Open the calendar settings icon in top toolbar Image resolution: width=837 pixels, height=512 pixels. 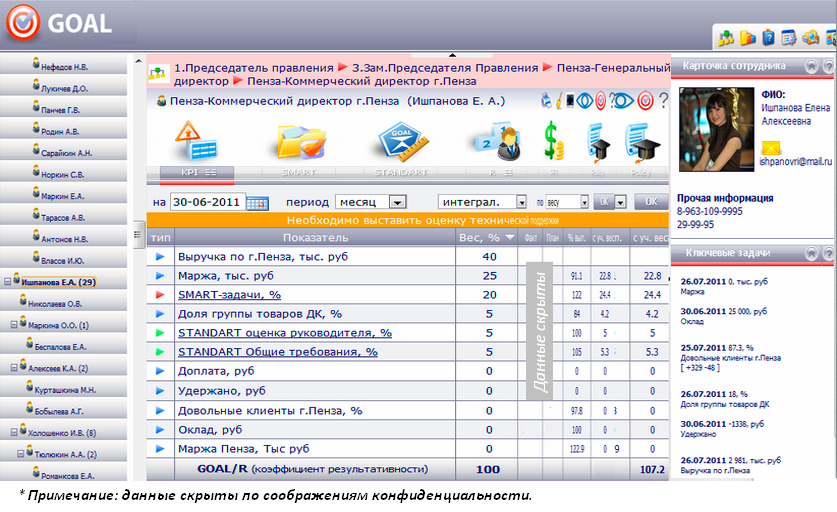(788, 37)
